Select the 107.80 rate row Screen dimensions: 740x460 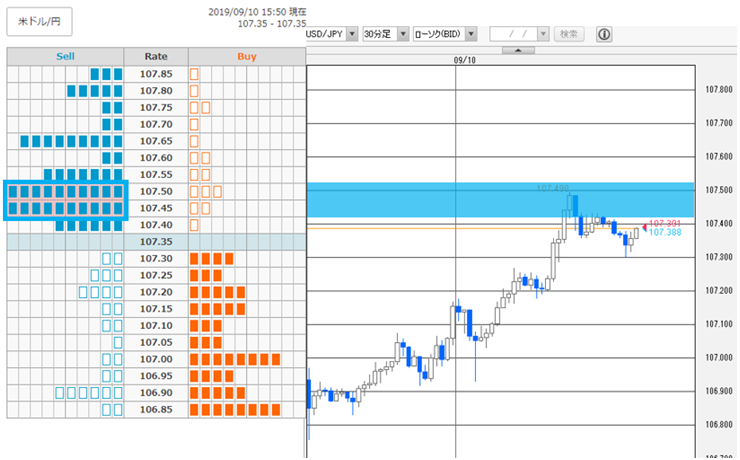156,91
